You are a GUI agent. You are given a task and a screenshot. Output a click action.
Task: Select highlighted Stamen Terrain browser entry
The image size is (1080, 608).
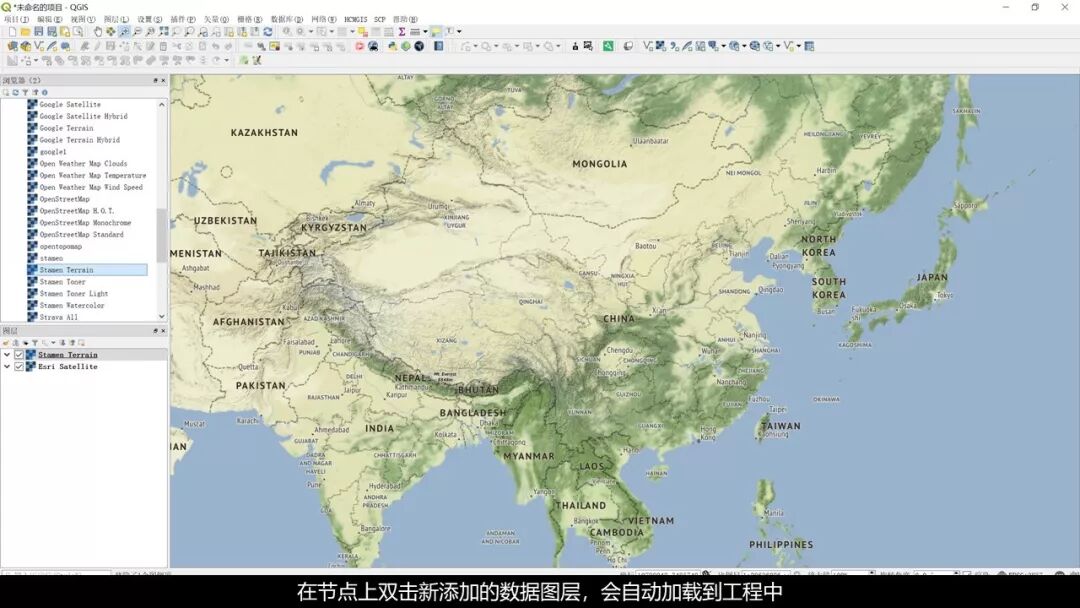pyautogui.click(x=87, y=270)
